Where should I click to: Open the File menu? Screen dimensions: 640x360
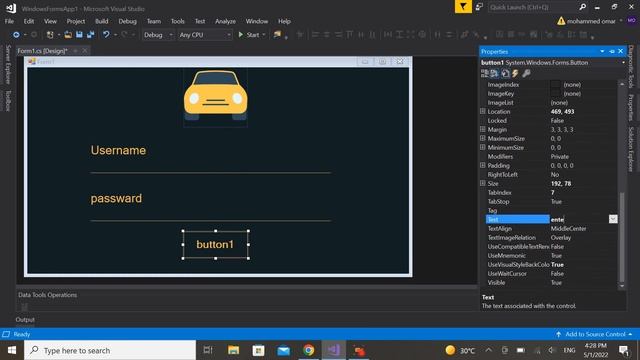[9, 21]
